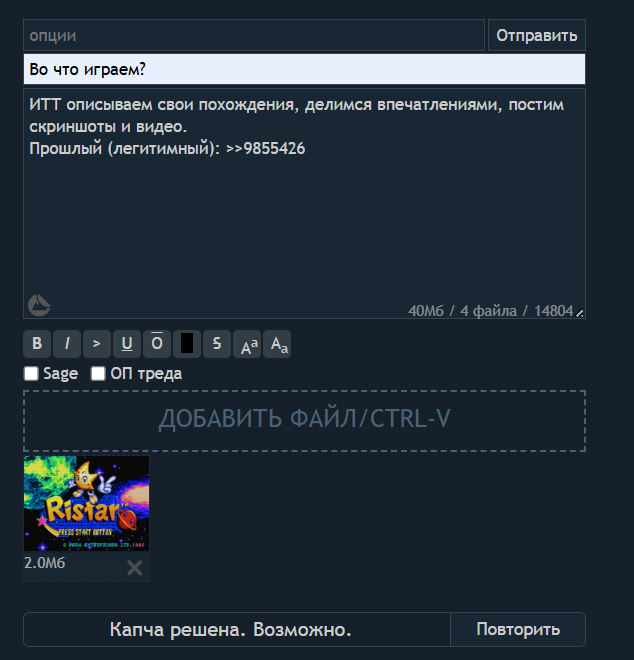Apply italic formatting with I button

point(67,344)
